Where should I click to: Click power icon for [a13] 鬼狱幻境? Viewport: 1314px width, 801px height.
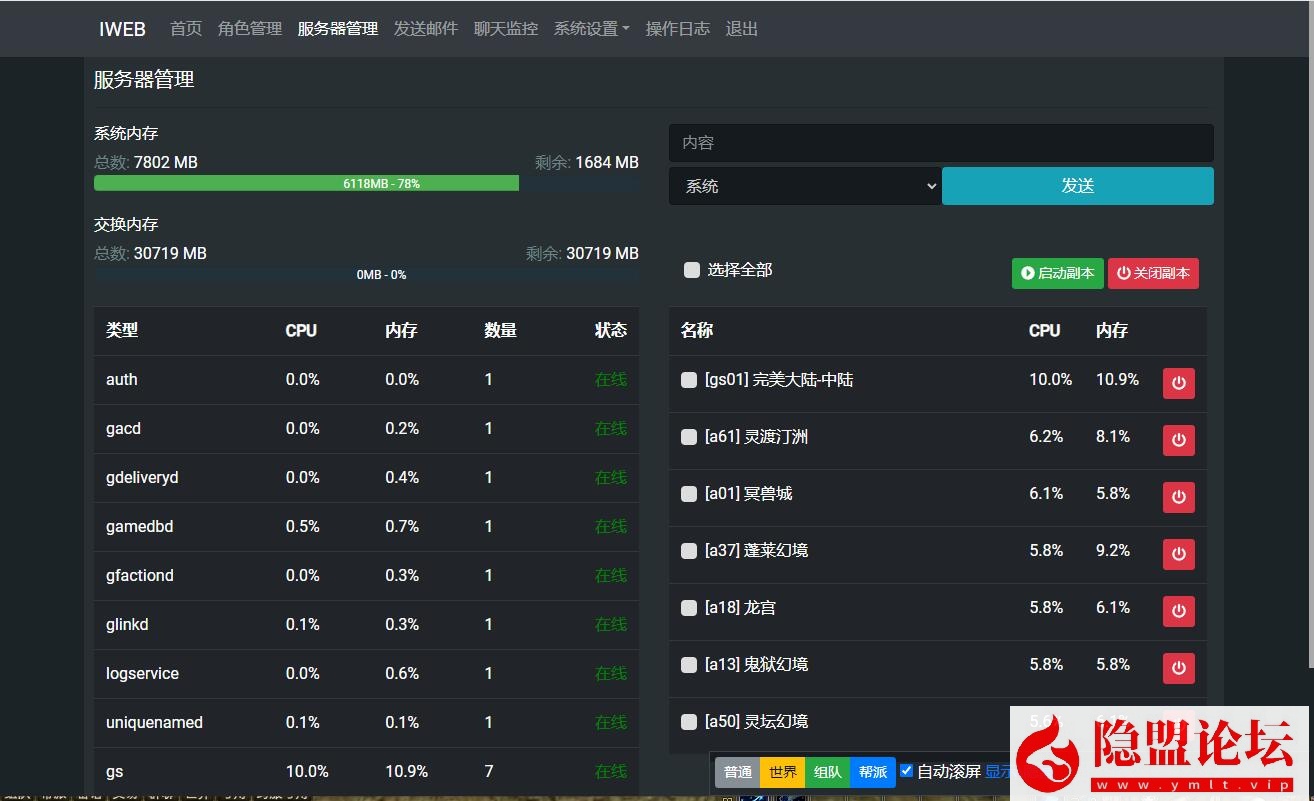(x=1178, y=668)
